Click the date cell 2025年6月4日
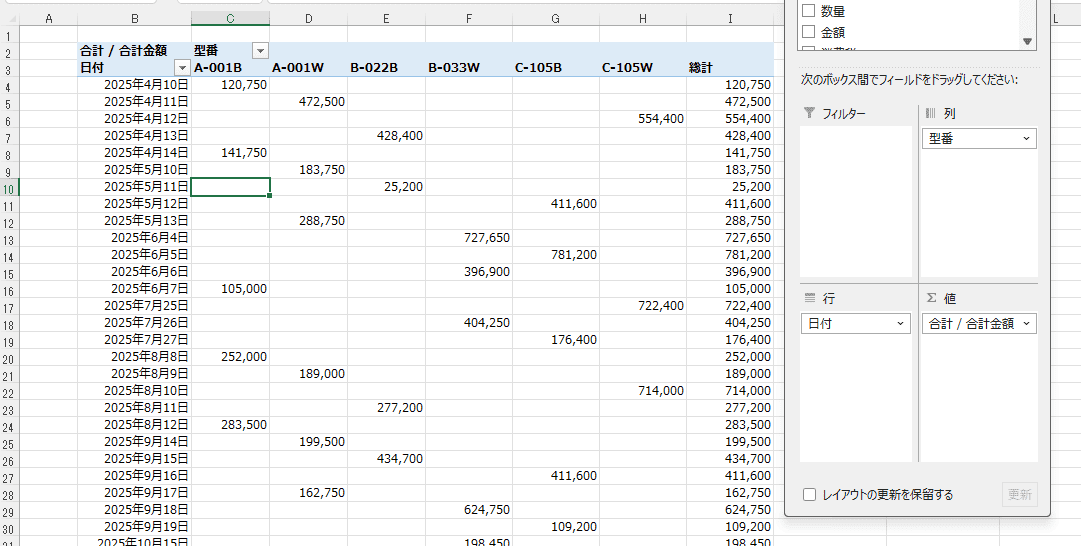1081x546 pixels. pyautogui.click(x=134, y=238)
